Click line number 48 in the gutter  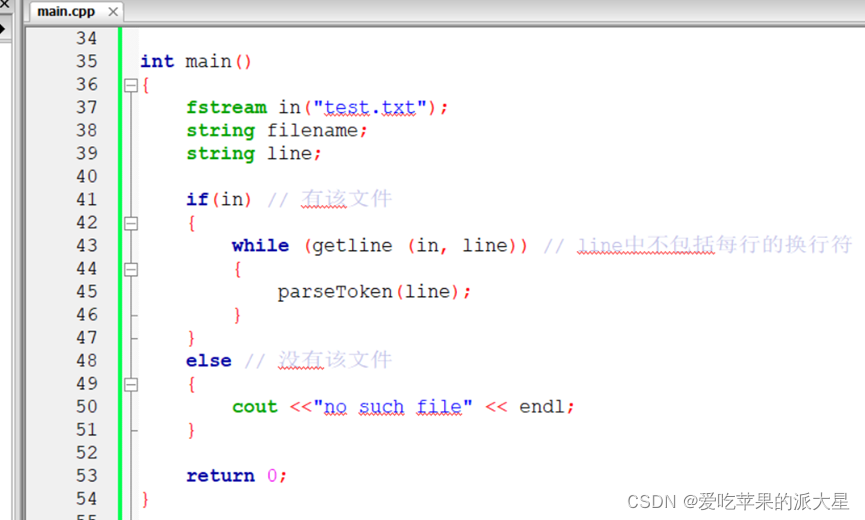87,360
